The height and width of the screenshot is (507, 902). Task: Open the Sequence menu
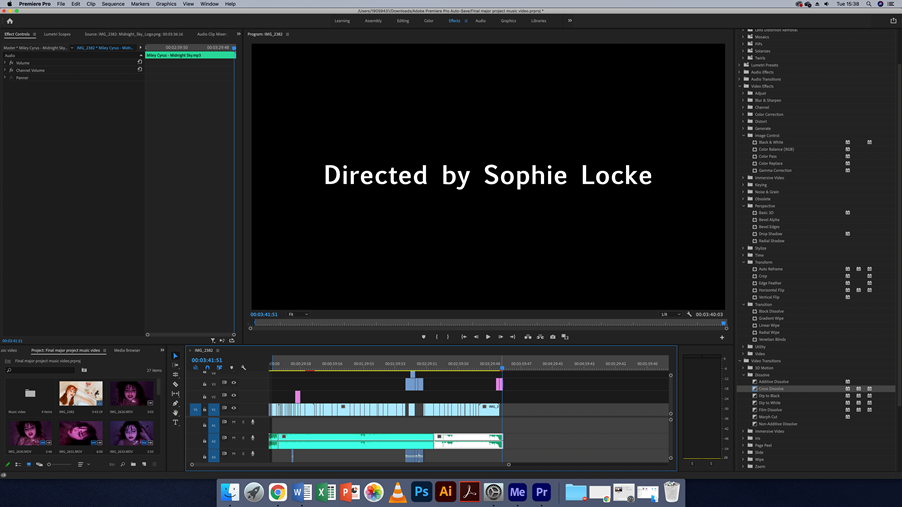coord(112,4)
